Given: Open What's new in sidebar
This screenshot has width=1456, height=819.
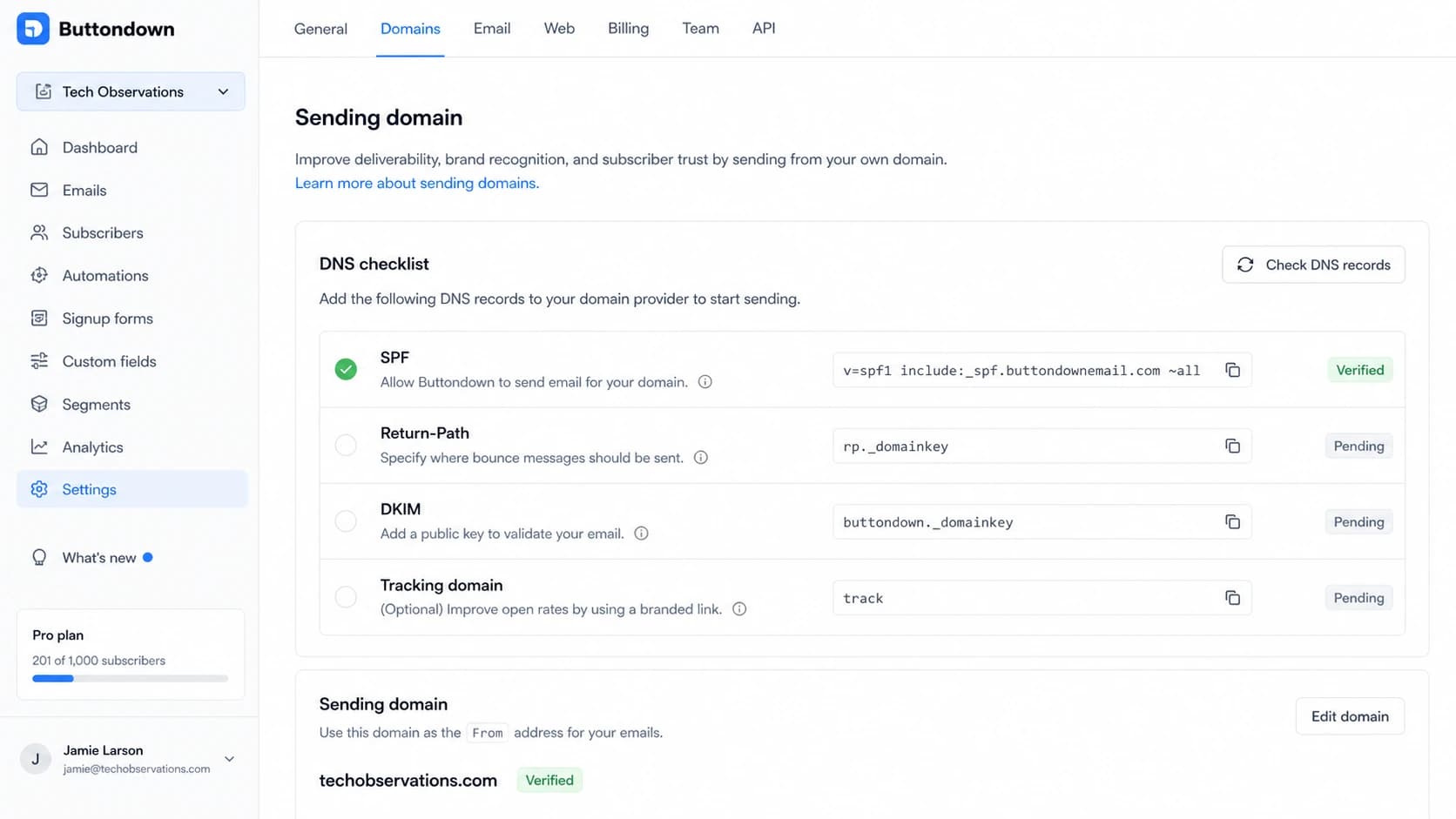Looking at the screenshot, I should [132, 557].
